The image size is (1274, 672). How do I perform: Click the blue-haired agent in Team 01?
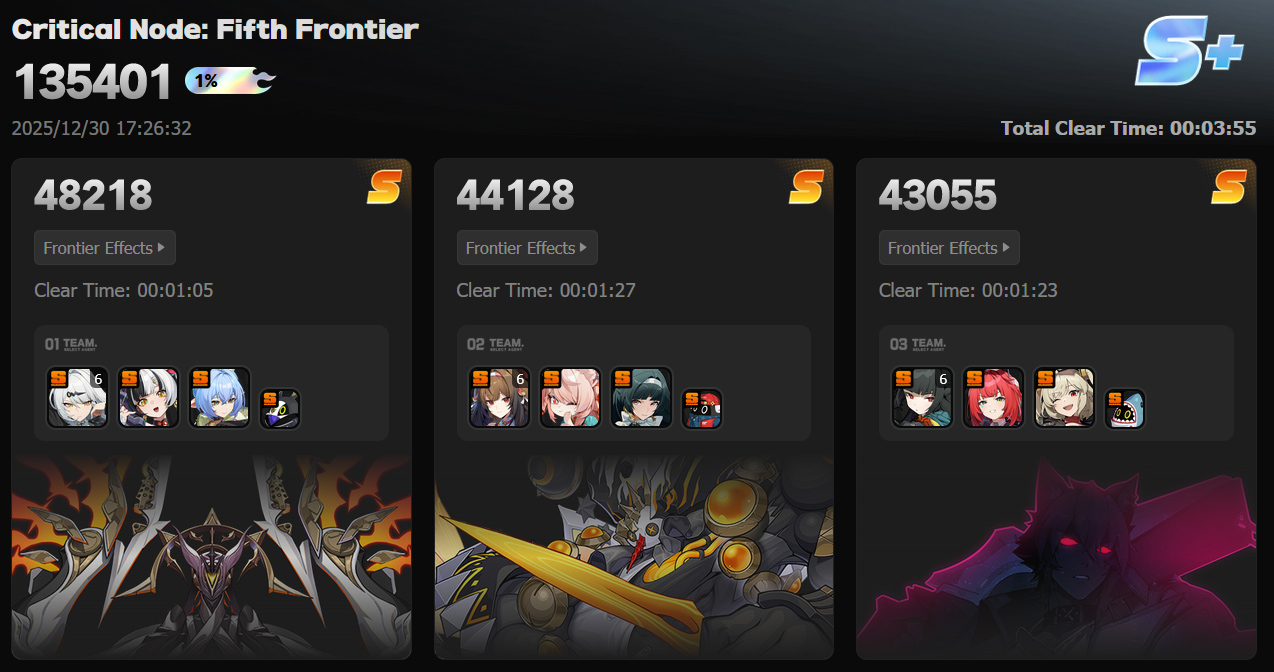point(219,397)
